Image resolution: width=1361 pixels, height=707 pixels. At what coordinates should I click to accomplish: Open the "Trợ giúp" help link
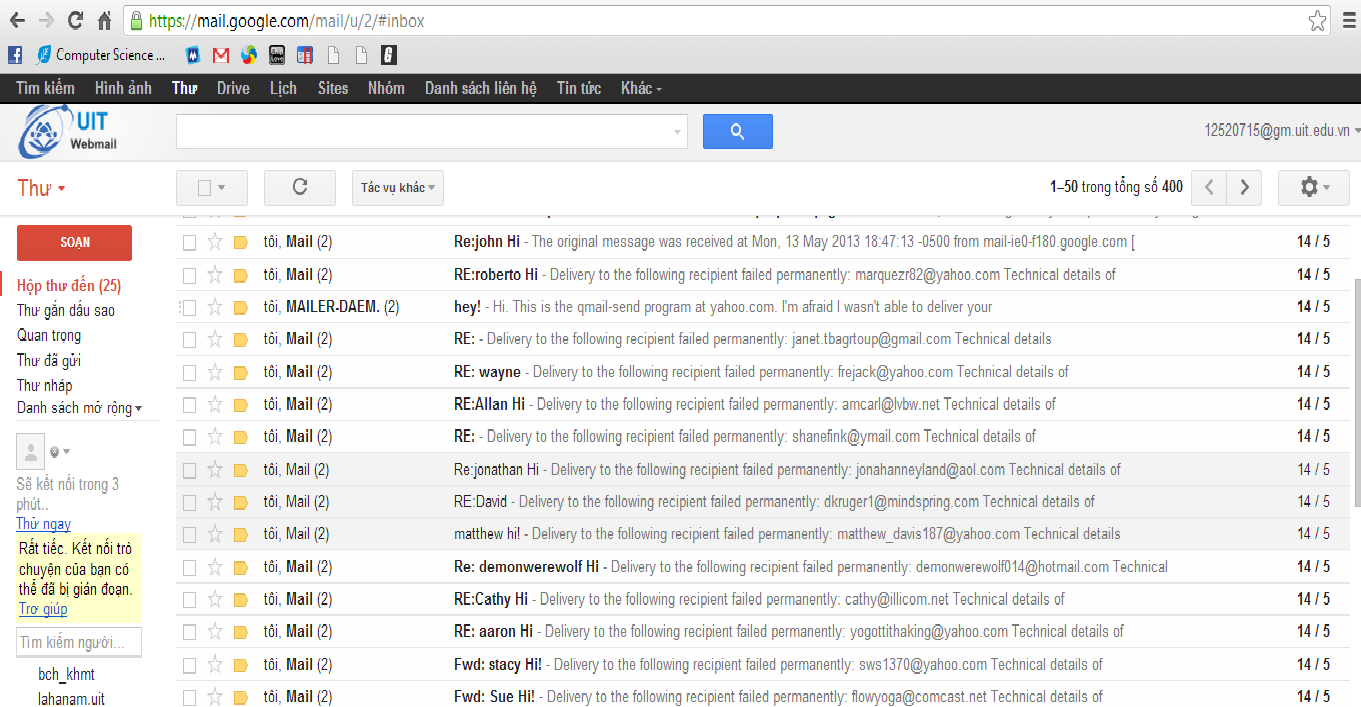42,608
